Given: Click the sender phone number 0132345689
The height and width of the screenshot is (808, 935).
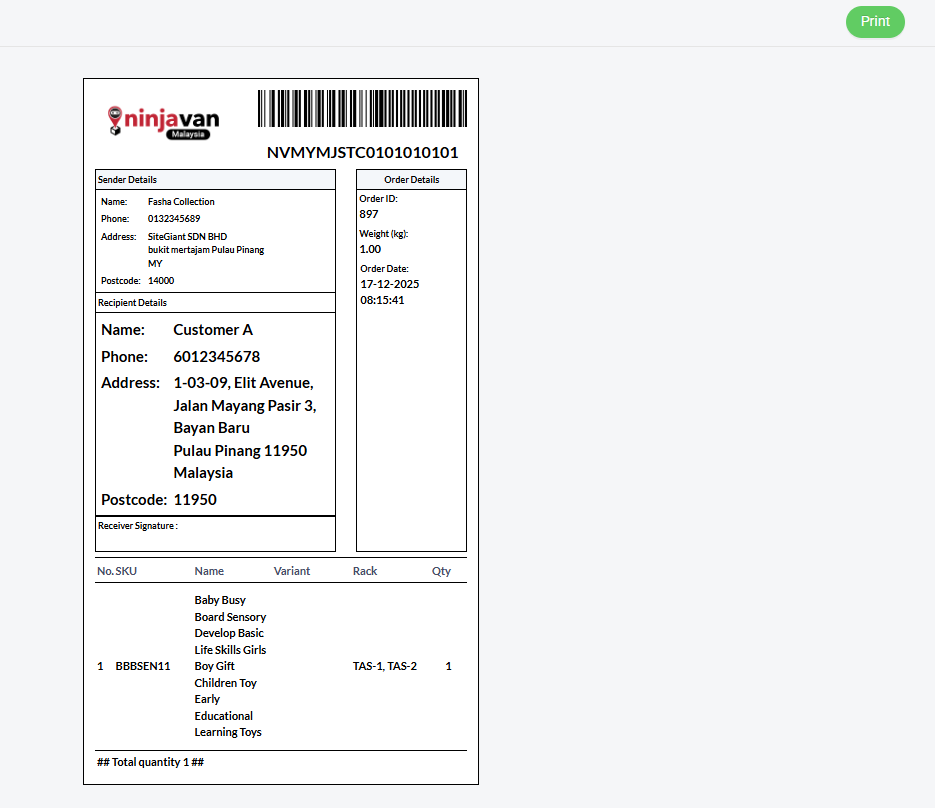Looking at the screenshot, I should (174, 218).
